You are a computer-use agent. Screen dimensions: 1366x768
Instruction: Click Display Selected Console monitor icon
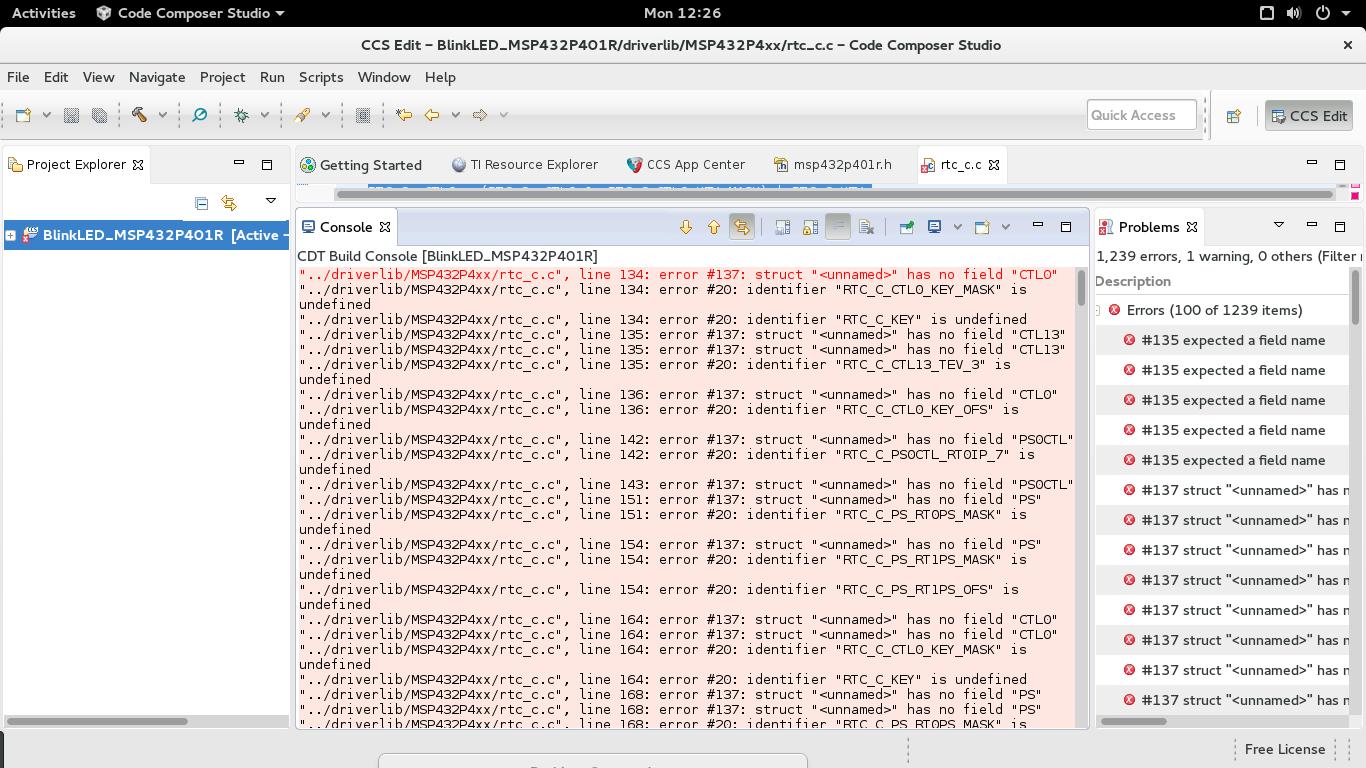(x=934, y=227)
